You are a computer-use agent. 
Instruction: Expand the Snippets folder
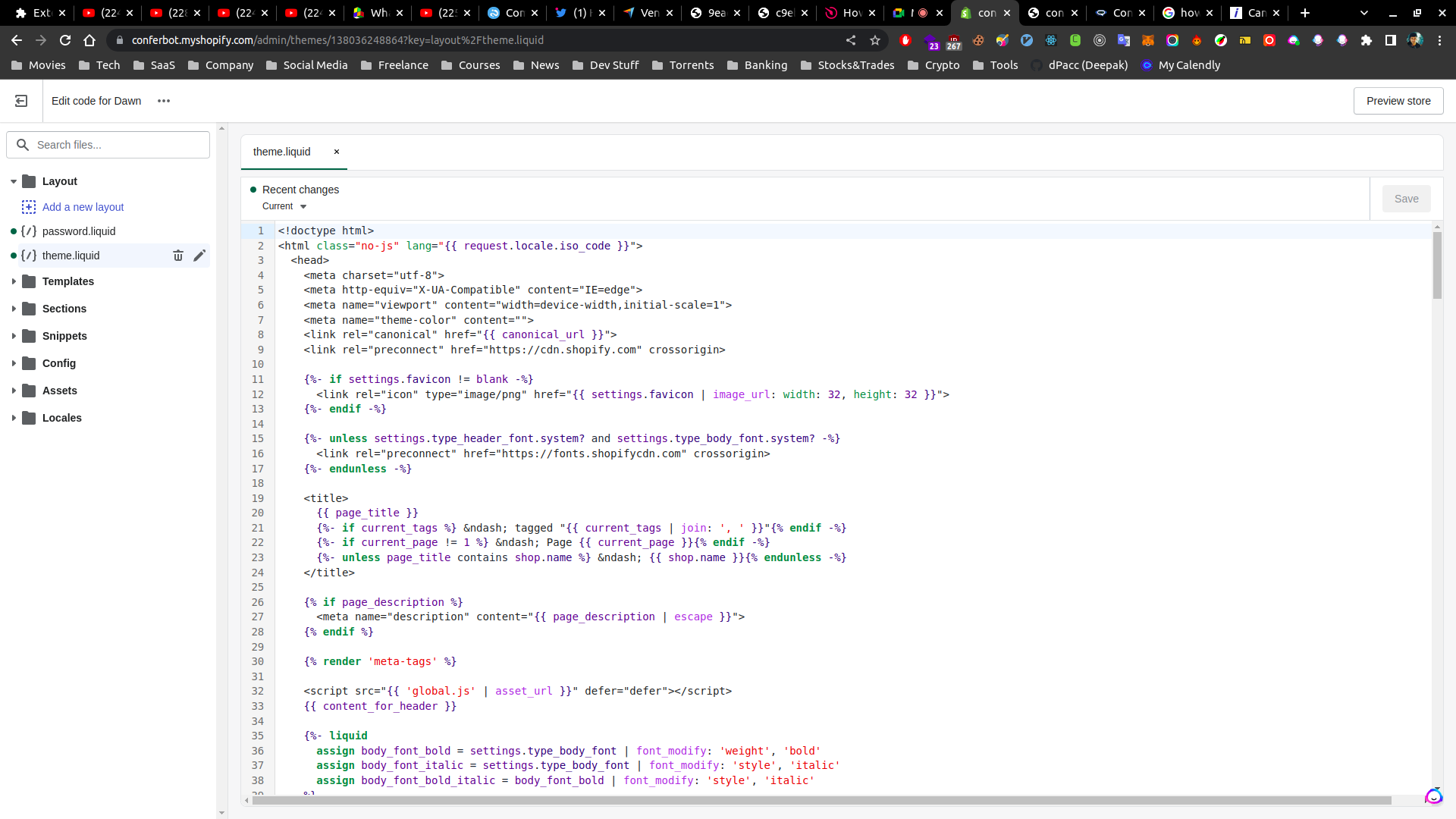[x=14, y=336]
